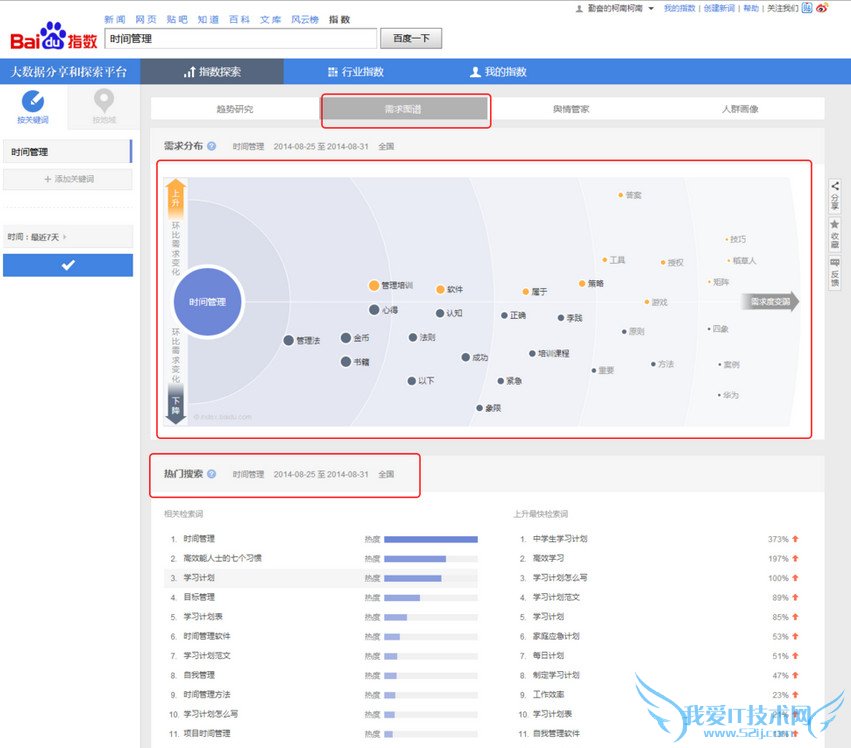Click 时间管理软件 in the related searches list
This screenshot has height=748, width=851.
coord(207,636)
